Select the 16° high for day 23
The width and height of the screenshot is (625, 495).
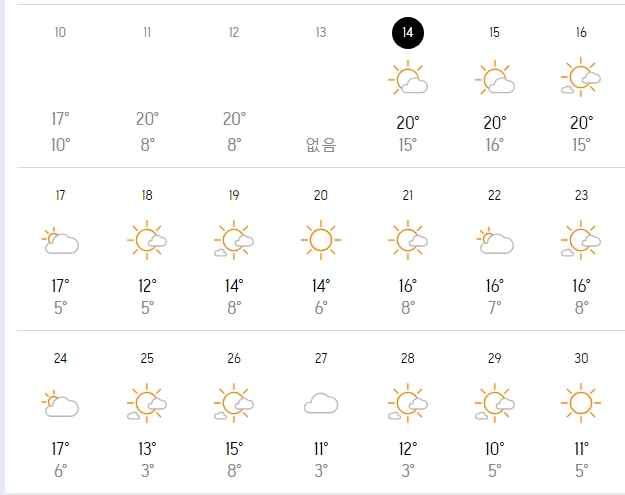click(582, 286)
